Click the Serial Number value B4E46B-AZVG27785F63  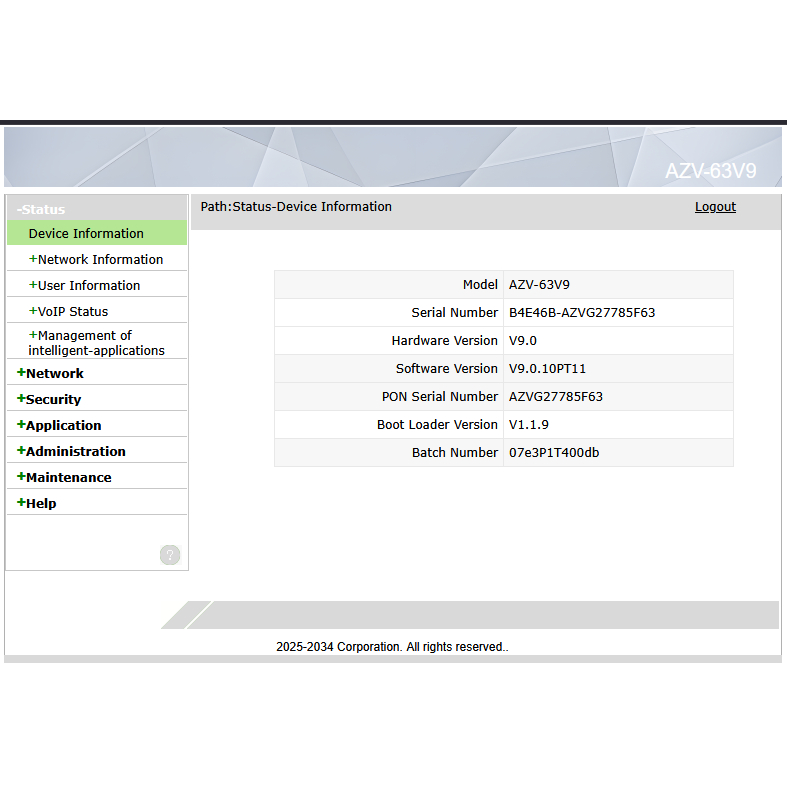(582, 313)
